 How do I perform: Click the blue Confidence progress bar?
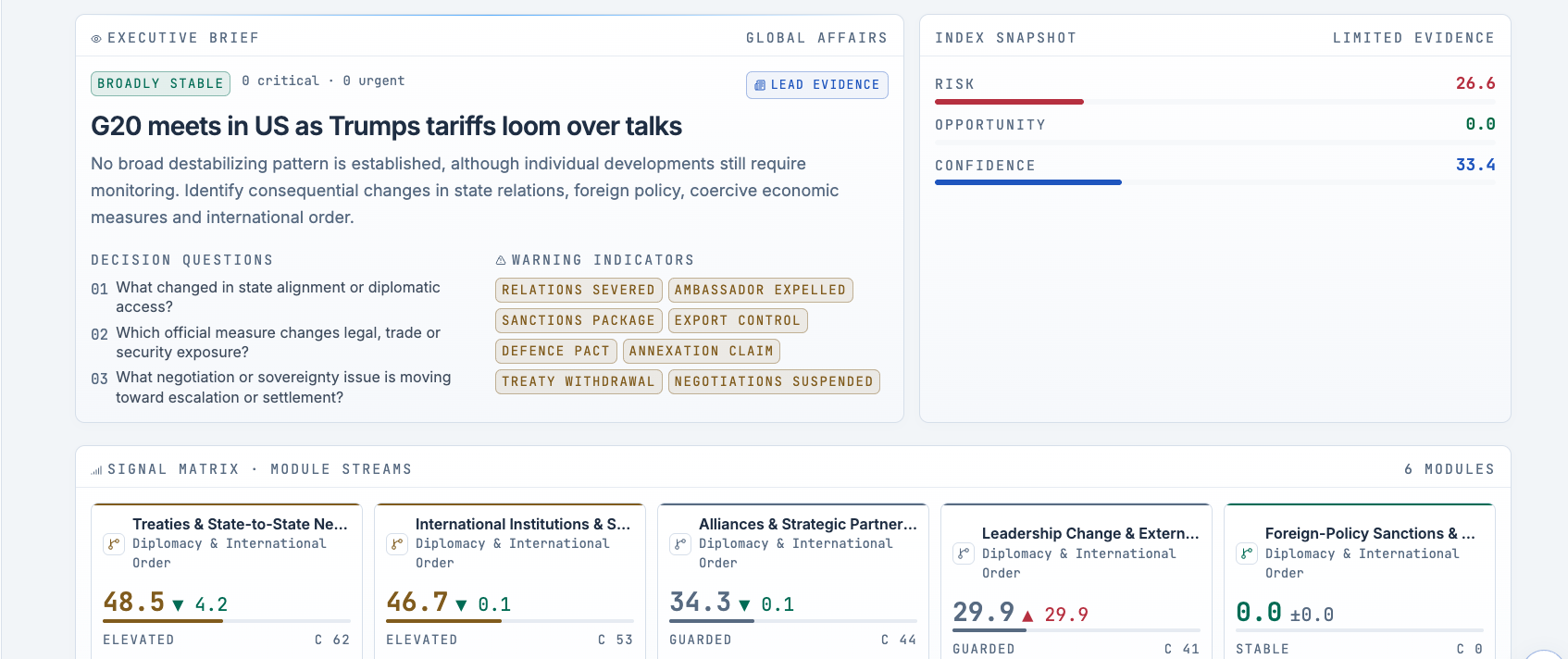coord(1028,183)
